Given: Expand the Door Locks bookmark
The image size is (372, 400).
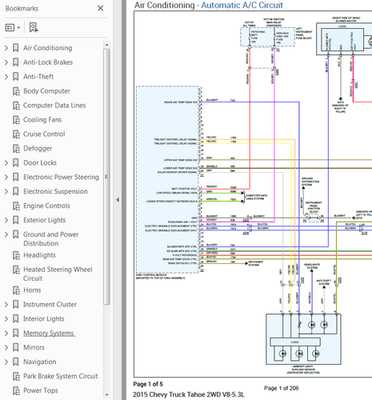Looking at the screenshot, I should [x=6, y=163].
